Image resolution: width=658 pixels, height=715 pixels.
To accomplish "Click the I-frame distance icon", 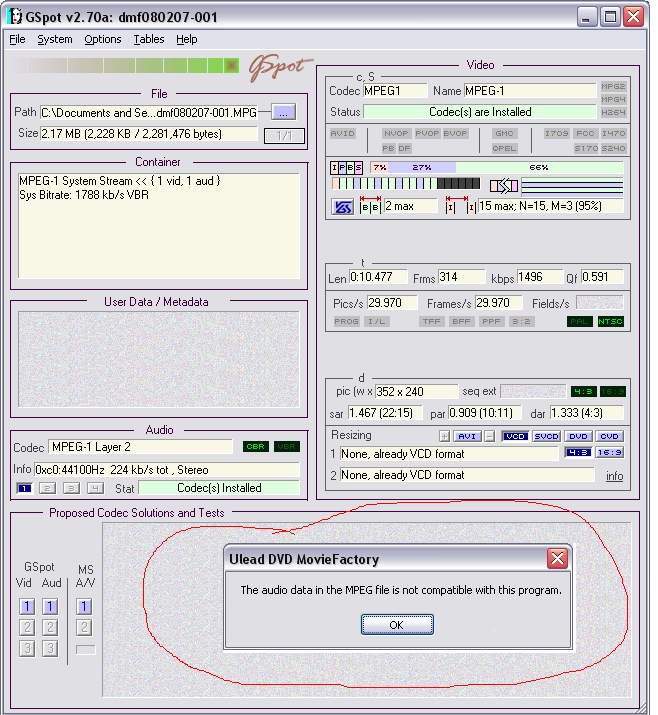I will tap(461, 206).
